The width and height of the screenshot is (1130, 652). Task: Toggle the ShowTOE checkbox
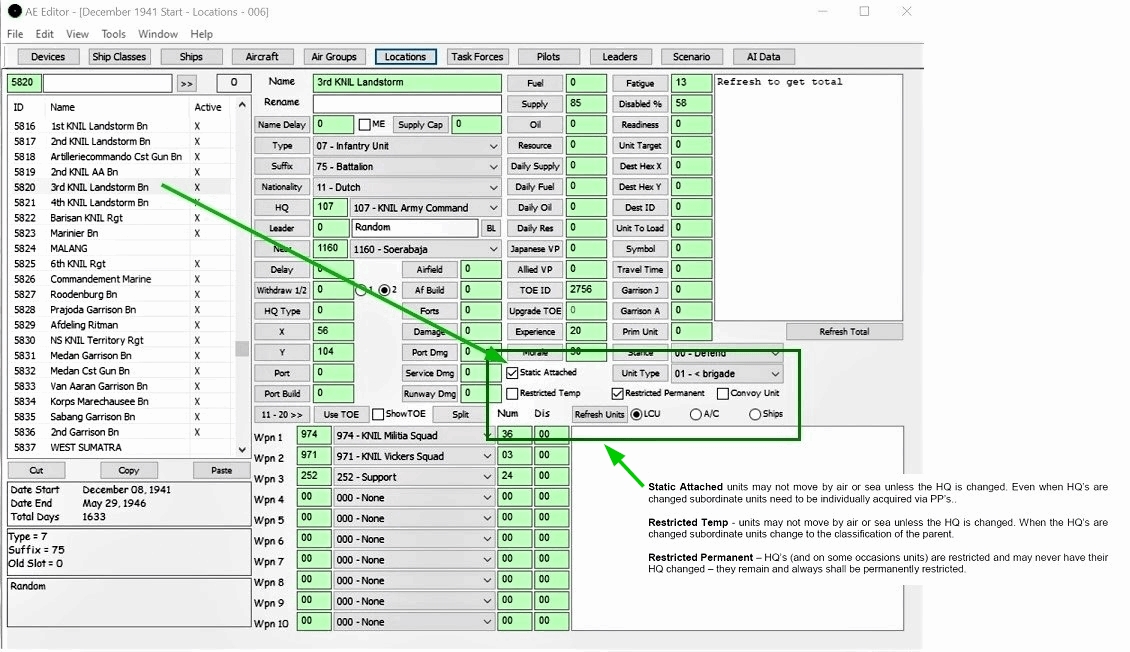point(378,414)
